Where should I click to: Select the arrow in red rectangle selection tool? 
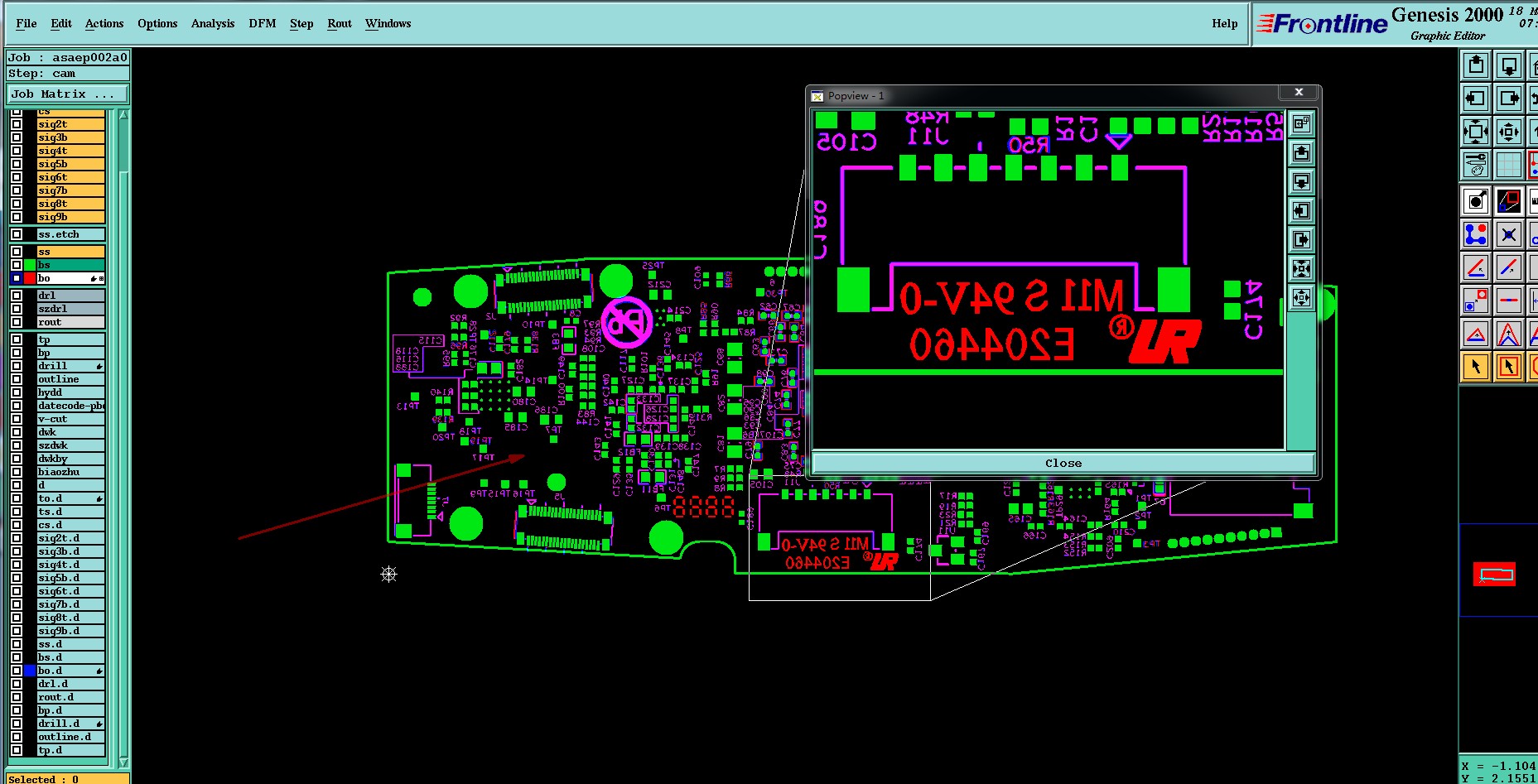[x=1509, y=367]
